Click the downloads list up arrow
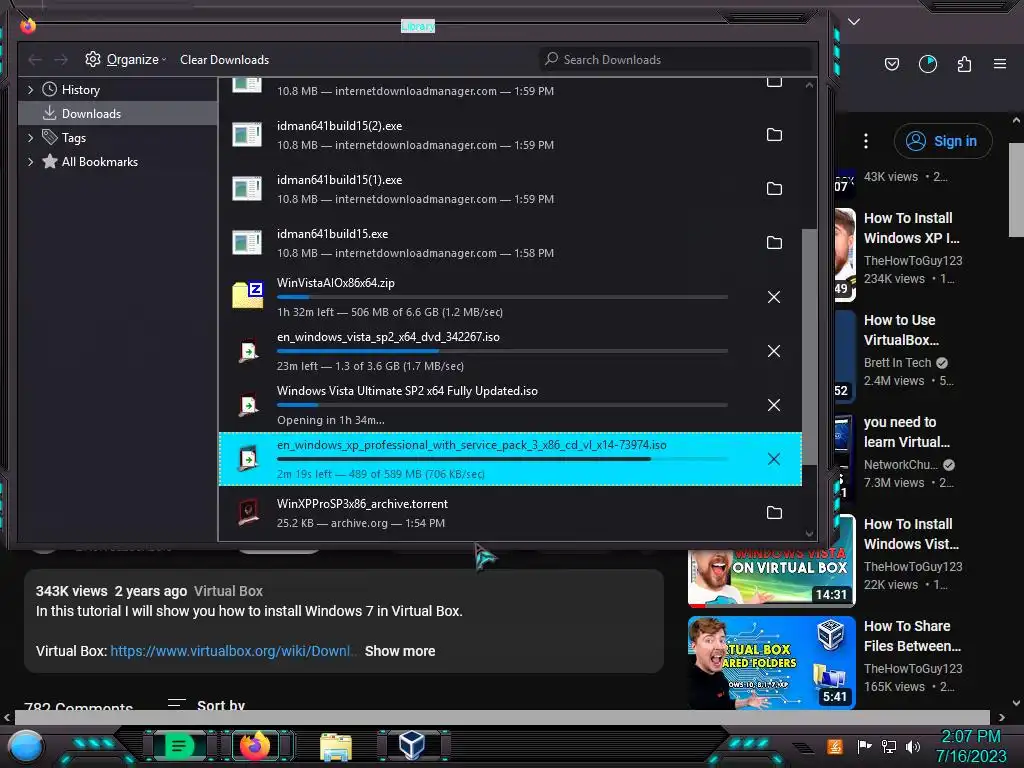1024x768 pixels. (809, 85)
